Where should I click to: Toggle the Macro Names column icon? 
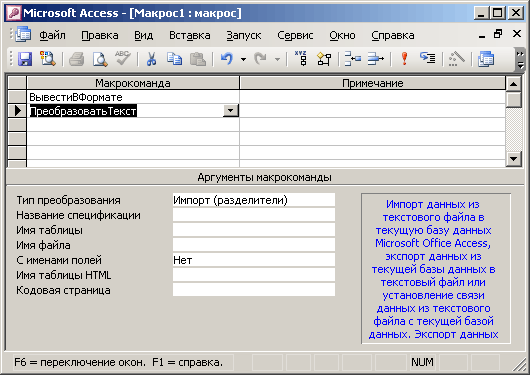[301, 59]
